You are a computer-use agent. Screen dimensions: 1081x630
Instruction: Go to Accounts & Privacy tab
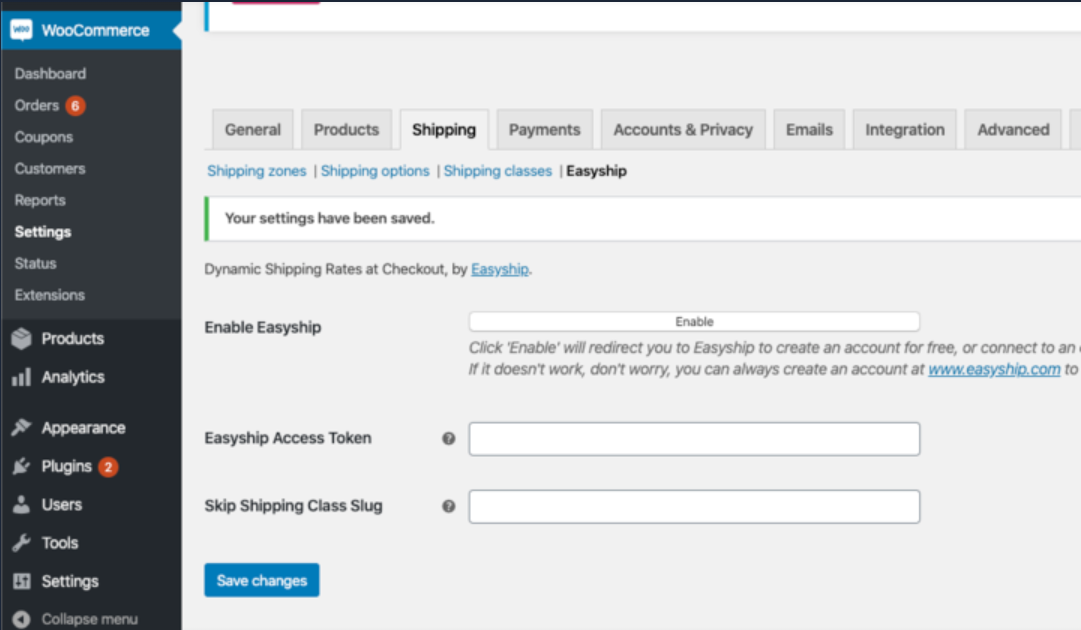[x=683, y=129]
